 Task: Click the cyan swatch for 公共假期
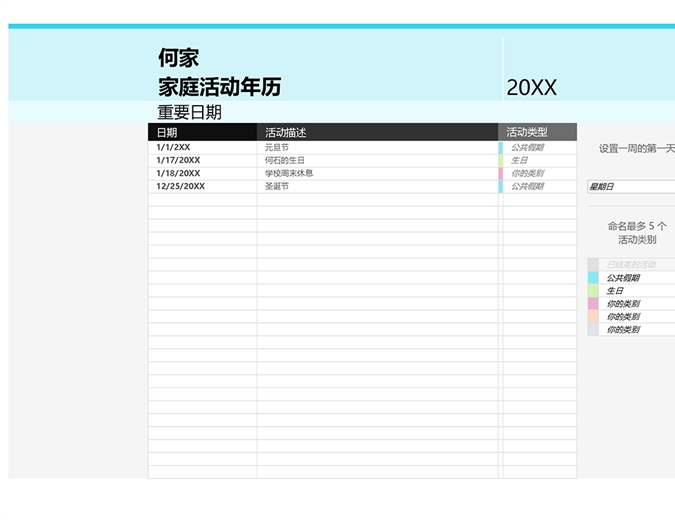(593, 277)
